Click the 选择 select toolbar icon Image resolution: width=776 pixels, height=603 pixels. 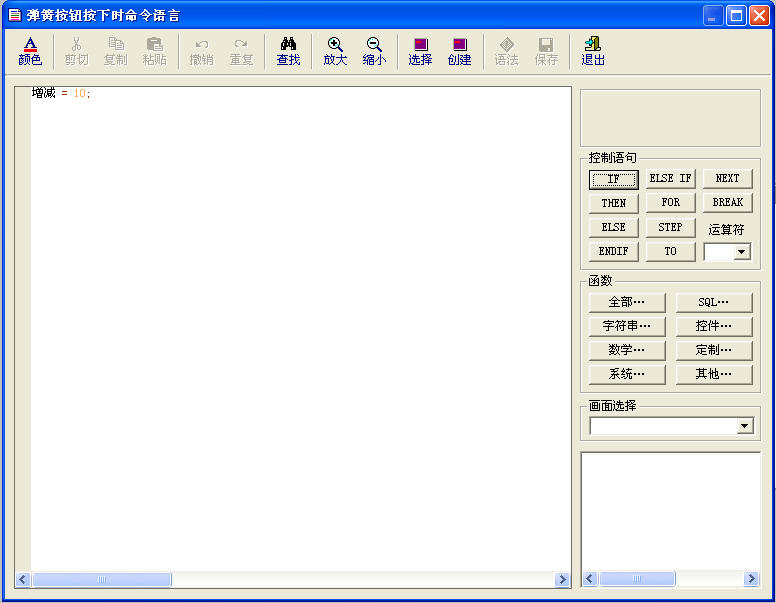[x=420, y=51]
